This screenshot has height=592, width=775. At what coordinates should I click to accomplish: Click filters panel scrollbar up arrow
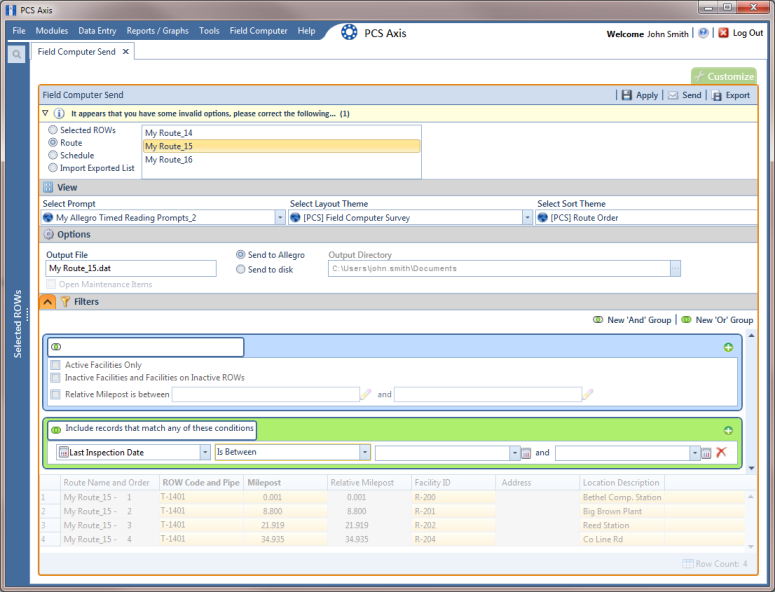[751, 336]
